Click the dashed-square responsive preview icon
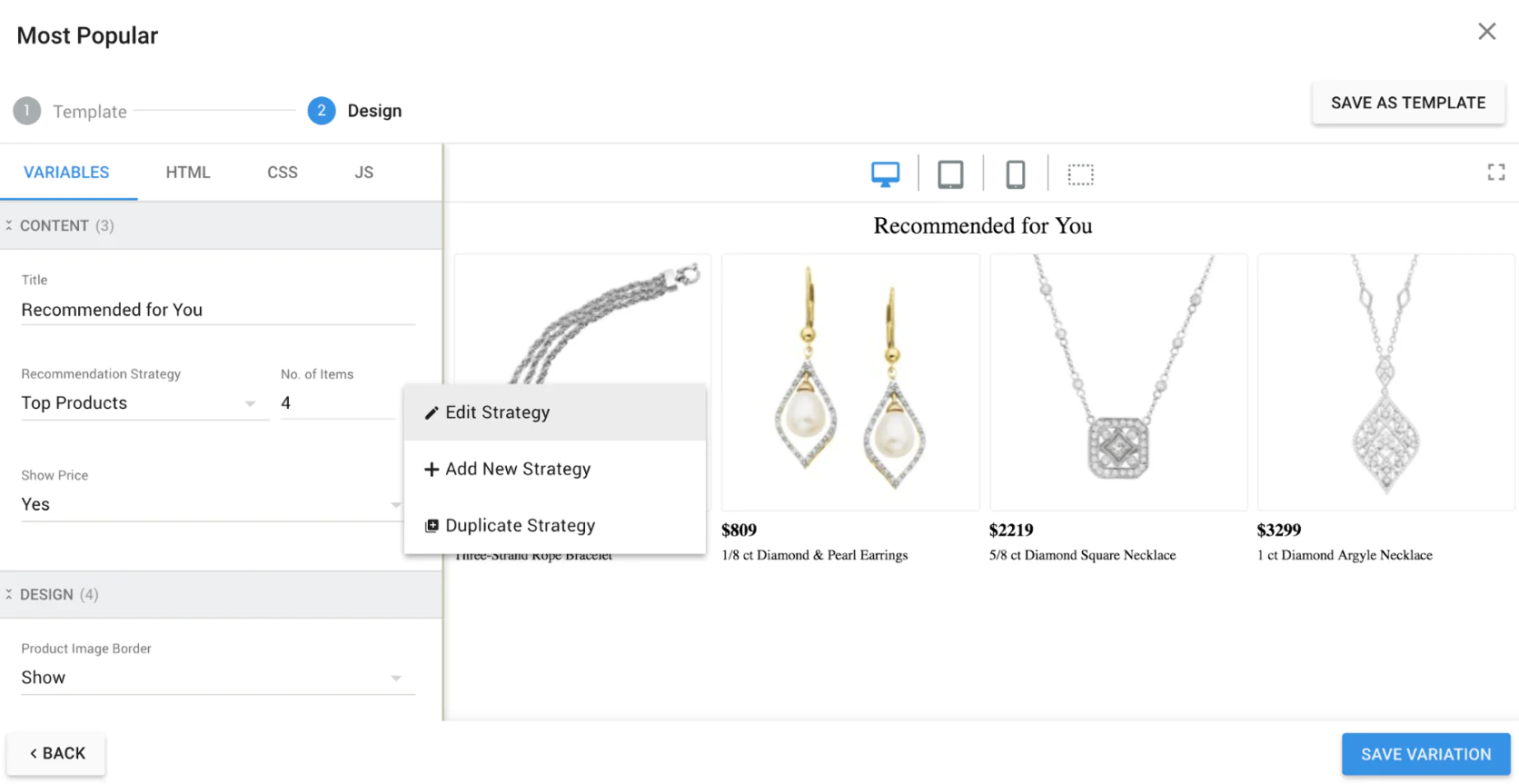1519x784 pixels. 1080,174
